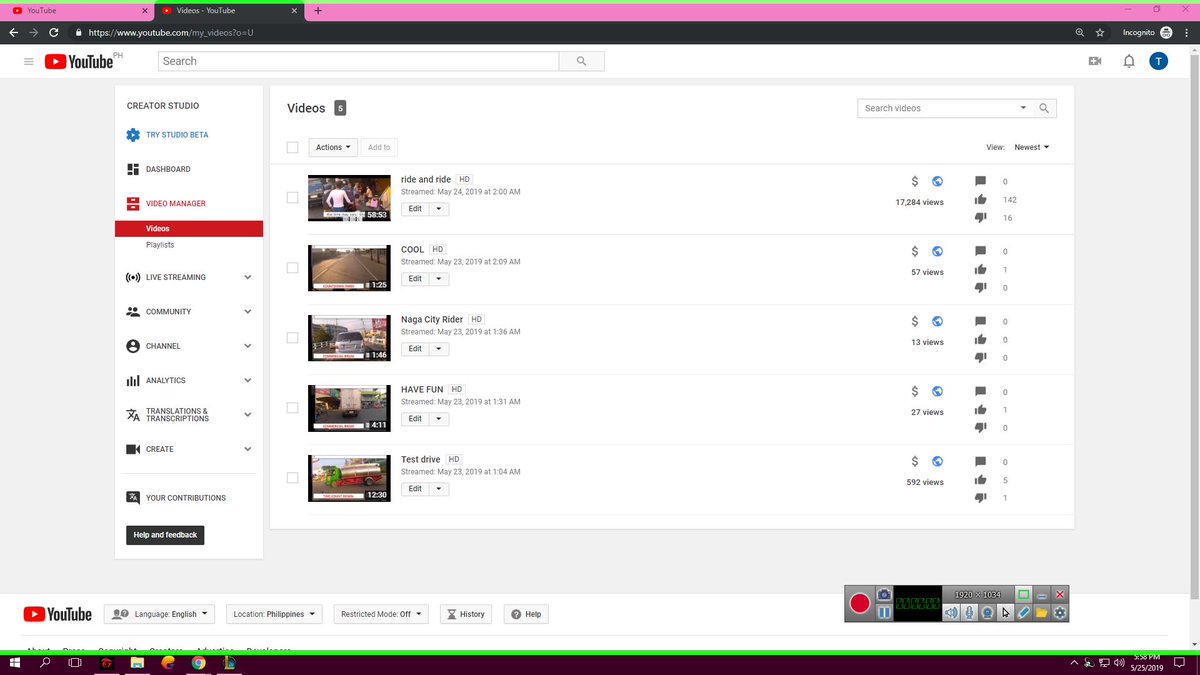This screenshot has width=1200, height=675.
Task: Click the search magnifier button in header
Action: pos(581,61)
